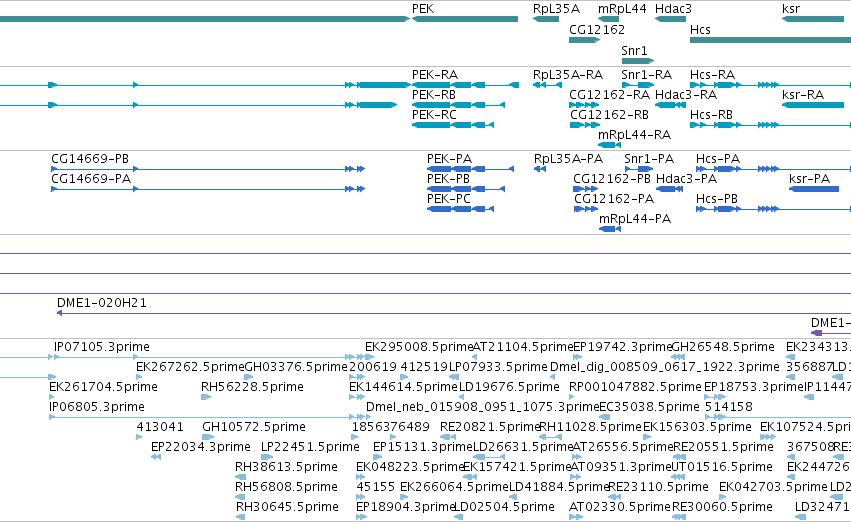This screenshot has height=522, width=851.
Task: Click the Snr1-PA protein label
Action: 649,158
